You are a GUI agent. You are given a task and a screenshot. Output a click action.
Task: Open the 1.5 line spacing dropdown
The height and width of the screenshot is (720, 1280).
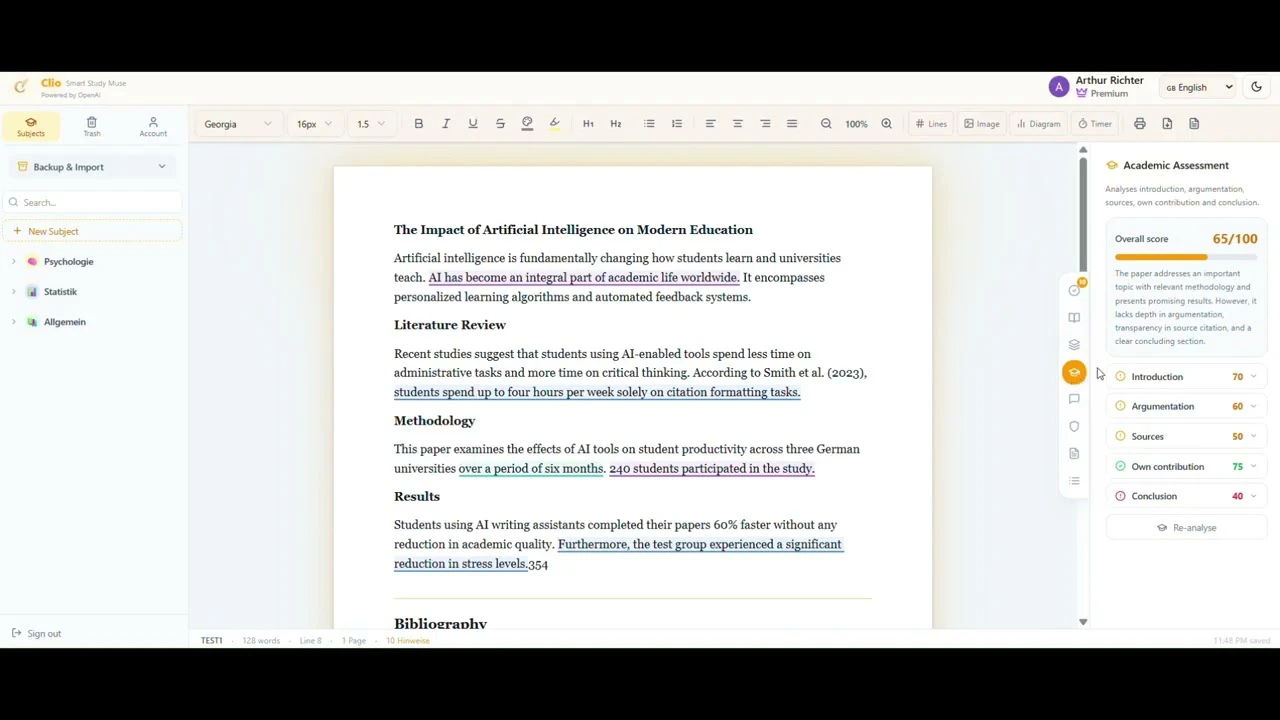click(370, 124)
